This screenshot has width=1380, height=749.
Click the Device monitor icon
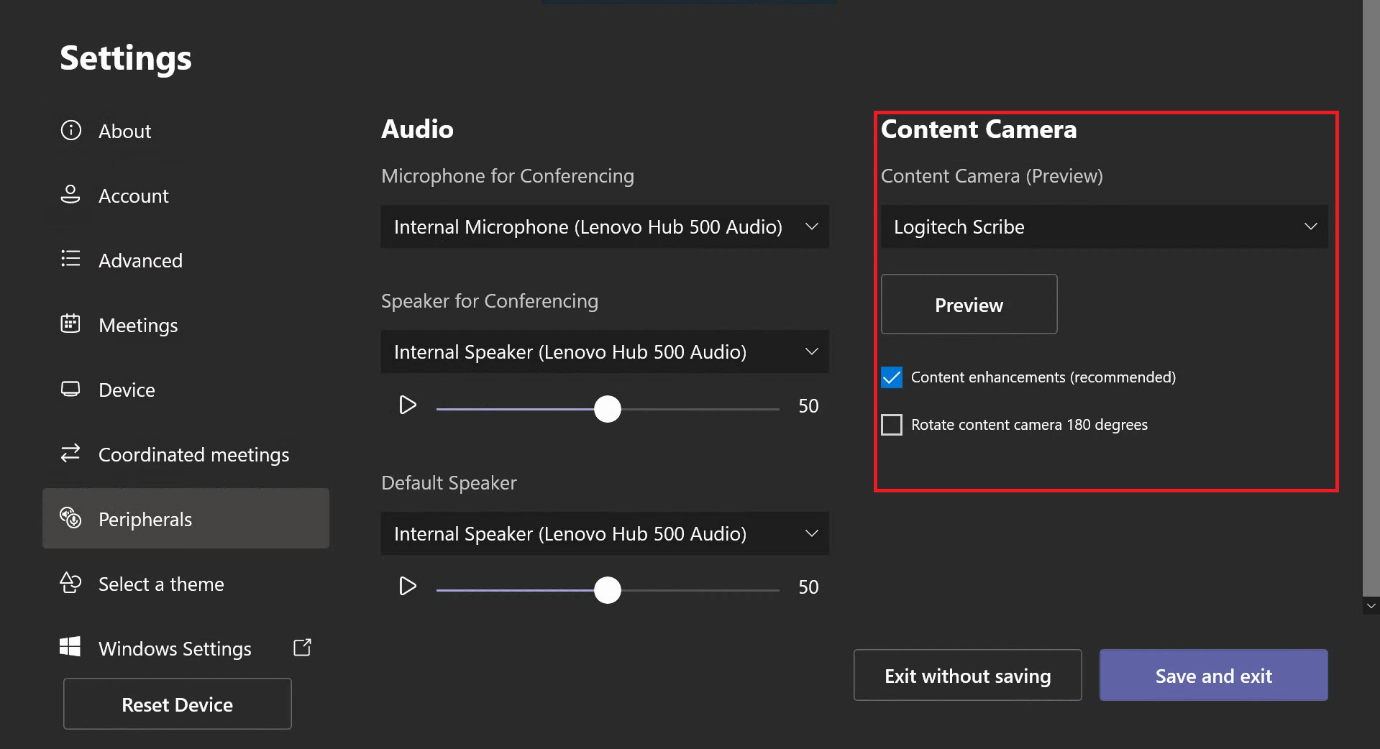[x=70, y=389]
